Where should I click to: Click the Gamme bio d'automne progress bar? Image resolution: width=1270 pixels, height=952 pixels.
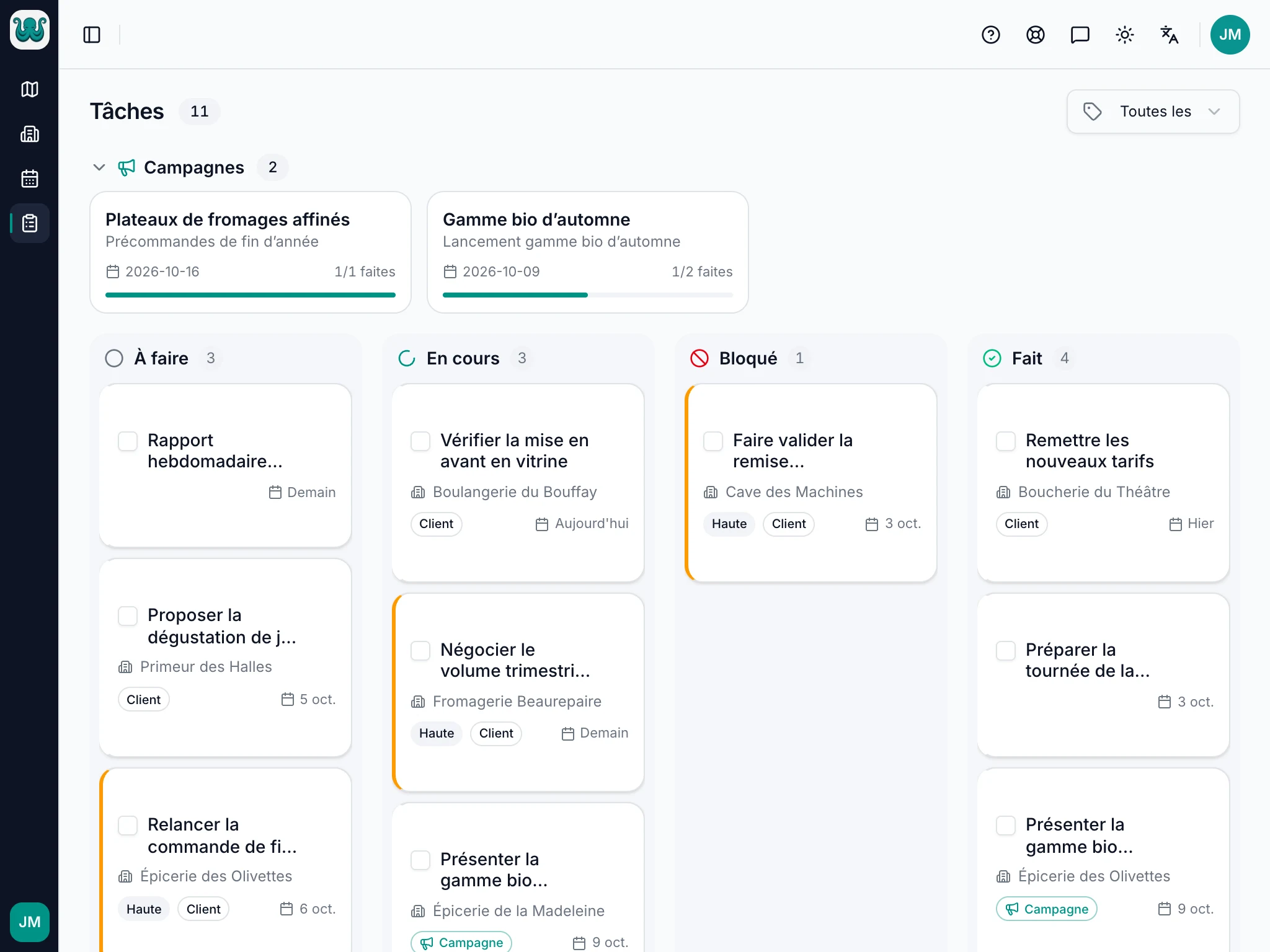(588, 295)
